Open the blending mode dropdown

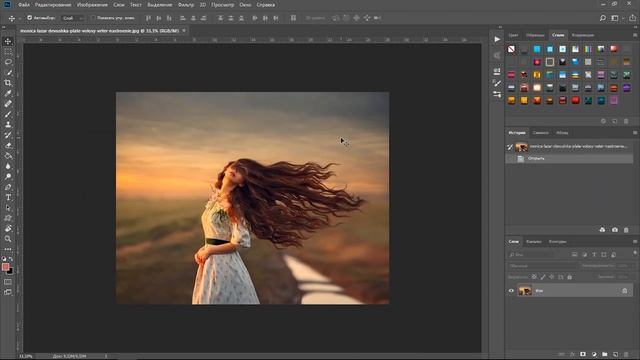542,266
